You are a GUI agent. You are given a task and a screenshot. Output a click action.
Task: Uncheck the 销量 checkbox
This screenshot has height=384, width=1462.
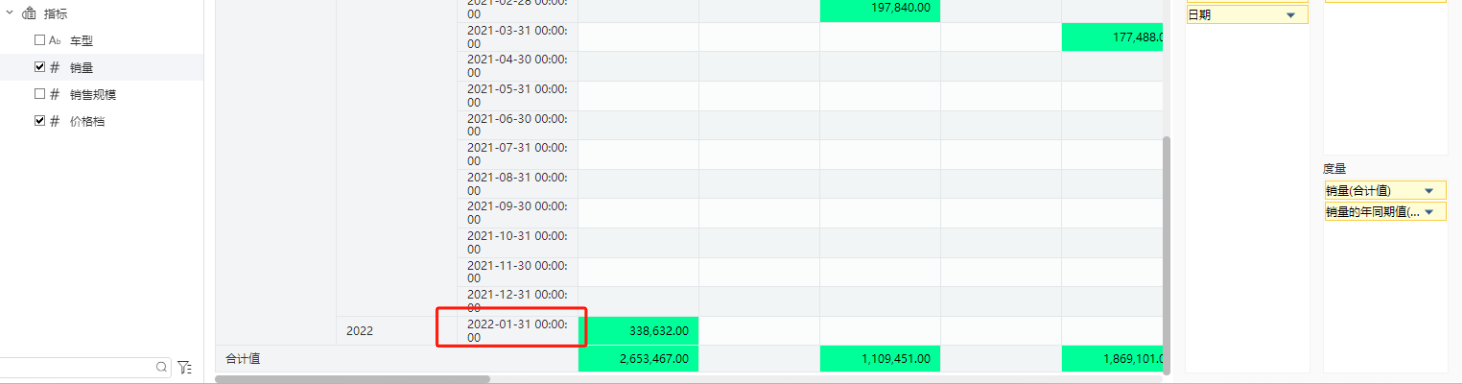[x=39, y=67]
